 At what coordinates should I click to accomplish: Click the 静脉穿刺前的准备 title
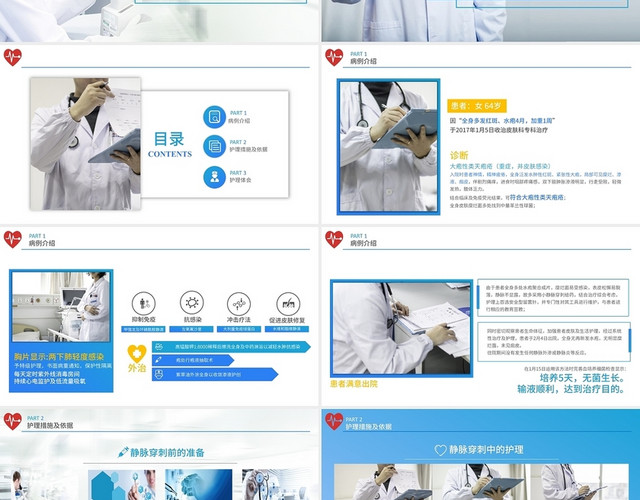[167, 452]
